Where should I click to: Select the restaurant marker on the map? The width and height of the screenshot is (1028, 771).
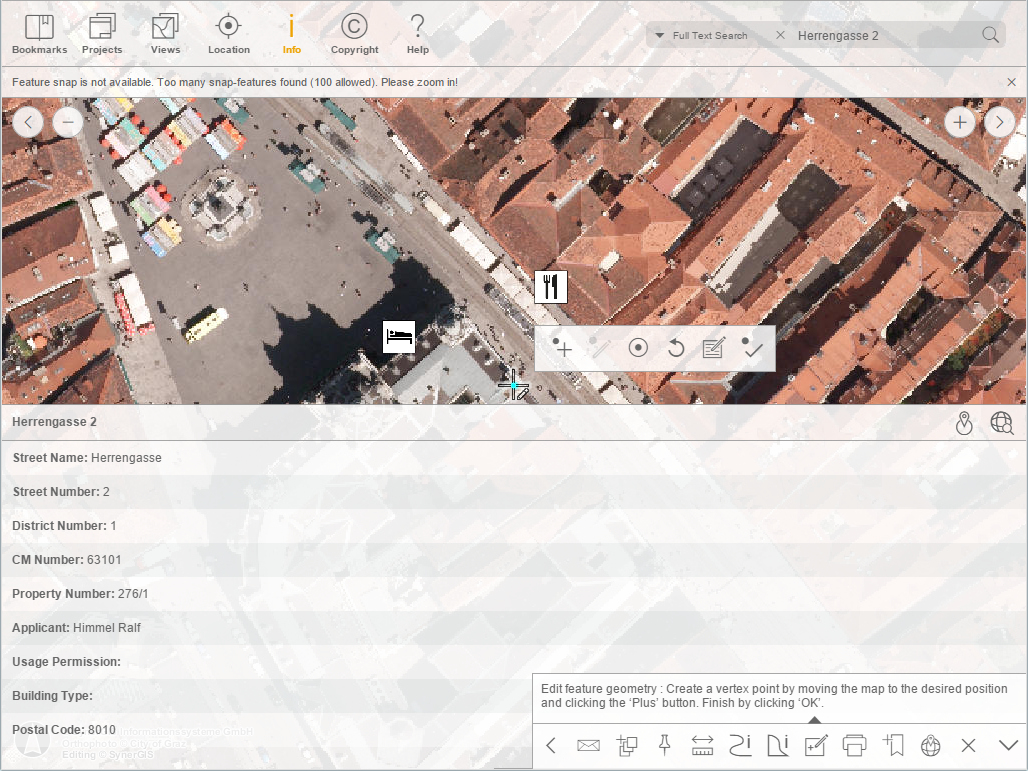coord(551,287)
